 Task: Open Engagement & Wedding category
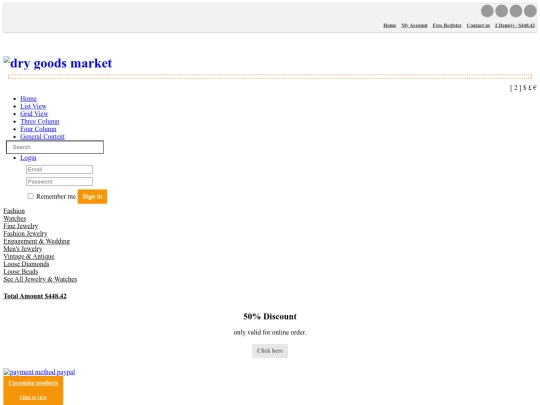coord(37,241)
